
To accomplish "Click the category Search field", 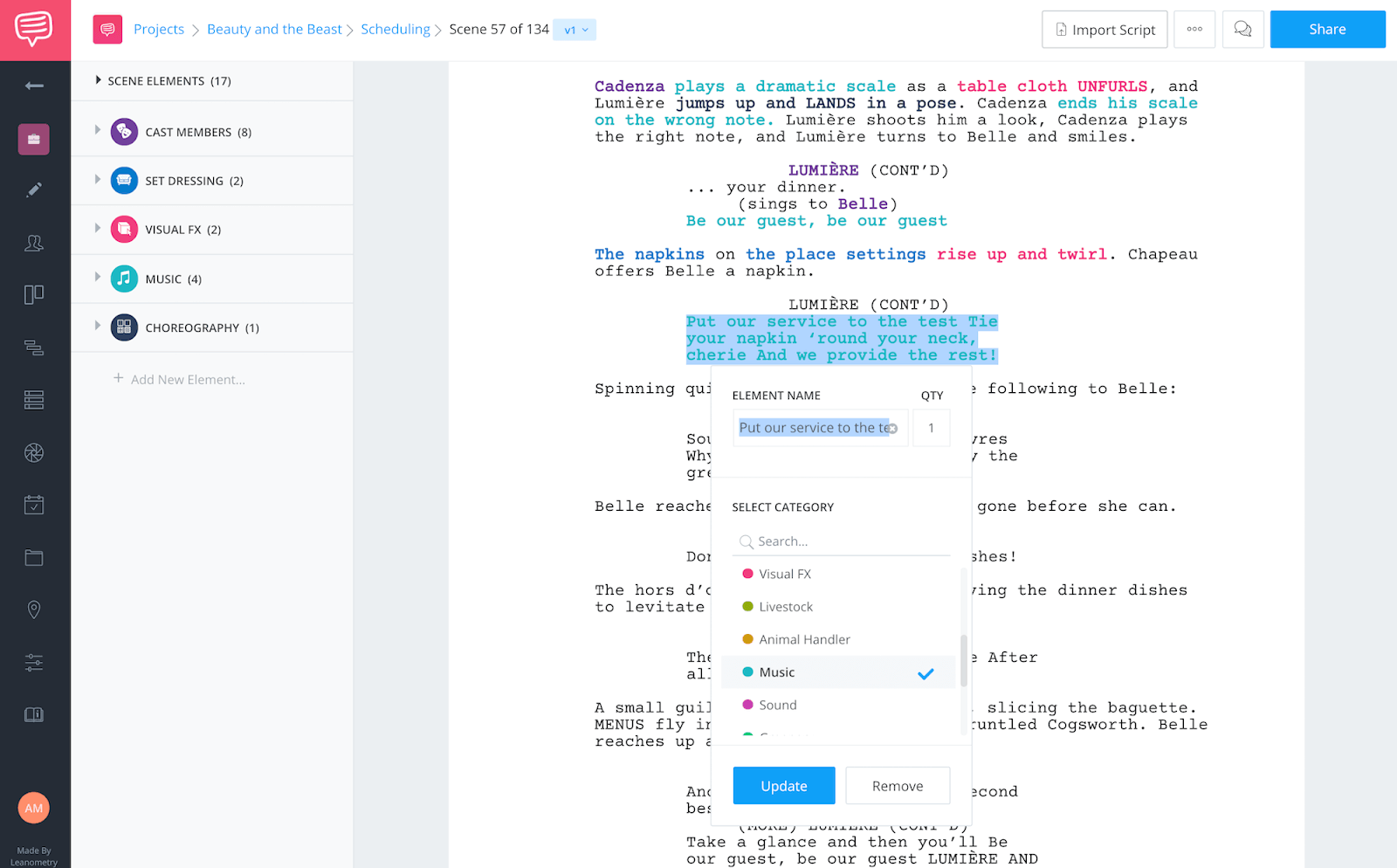I will 847,541.
